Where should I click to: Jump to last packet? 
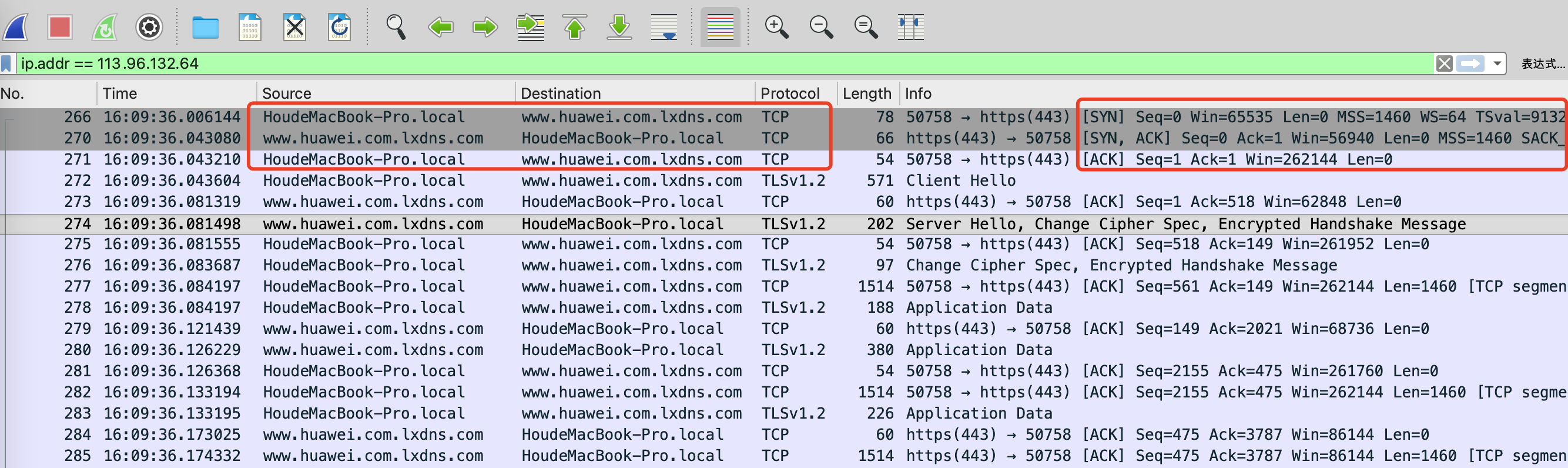tap(619, 28)
